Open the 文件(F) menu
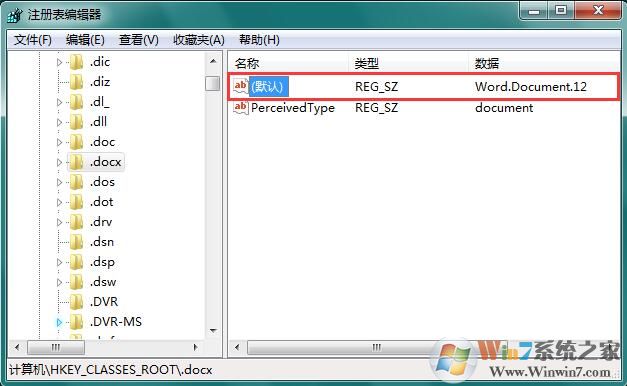This screenshot has width=627, height=386. 32,40
